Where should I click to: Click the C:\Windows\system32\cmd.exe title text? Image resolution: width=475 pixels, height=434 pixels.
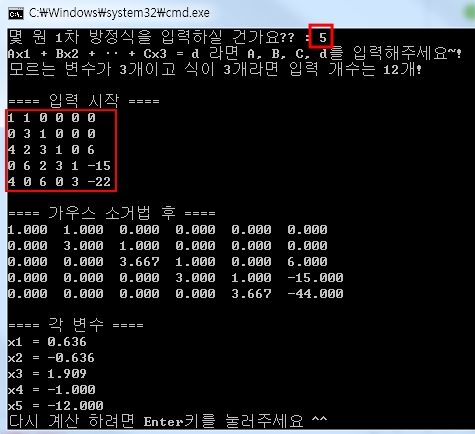[119, 13]
